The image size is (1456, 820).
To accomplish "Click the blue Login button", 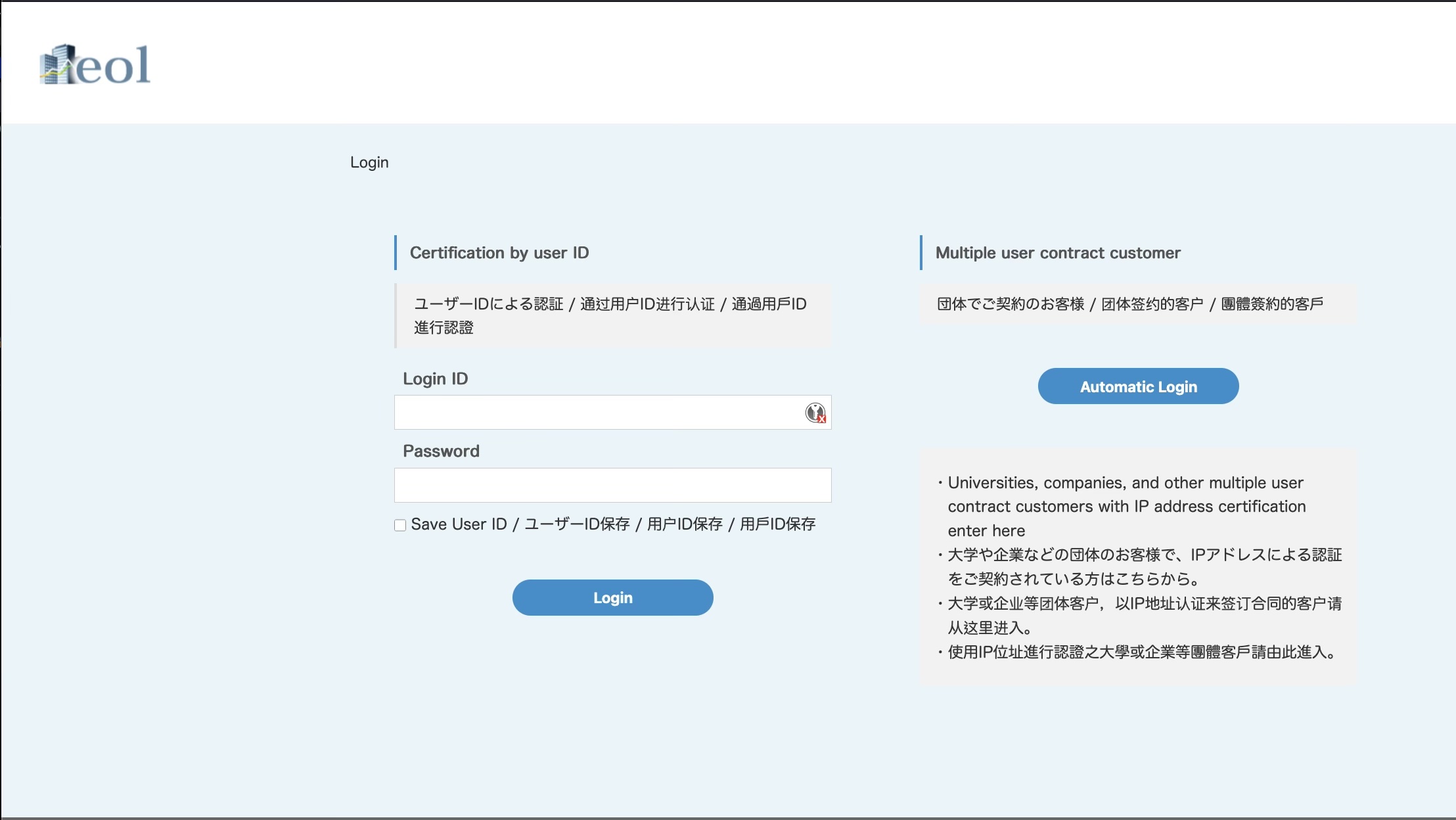I will click(612, 597).
